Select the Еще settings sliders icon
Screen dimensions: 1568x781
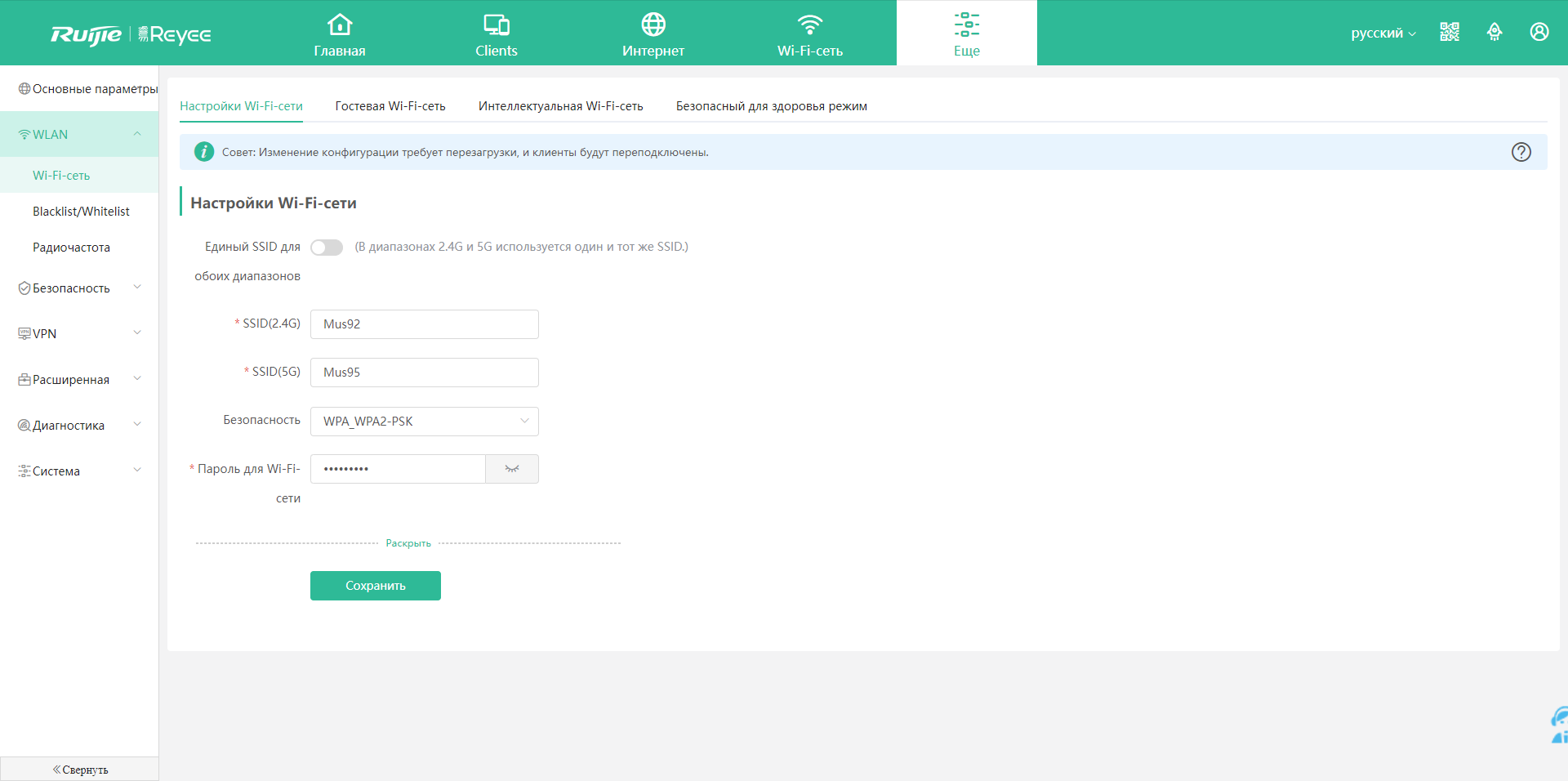(967, 25)
